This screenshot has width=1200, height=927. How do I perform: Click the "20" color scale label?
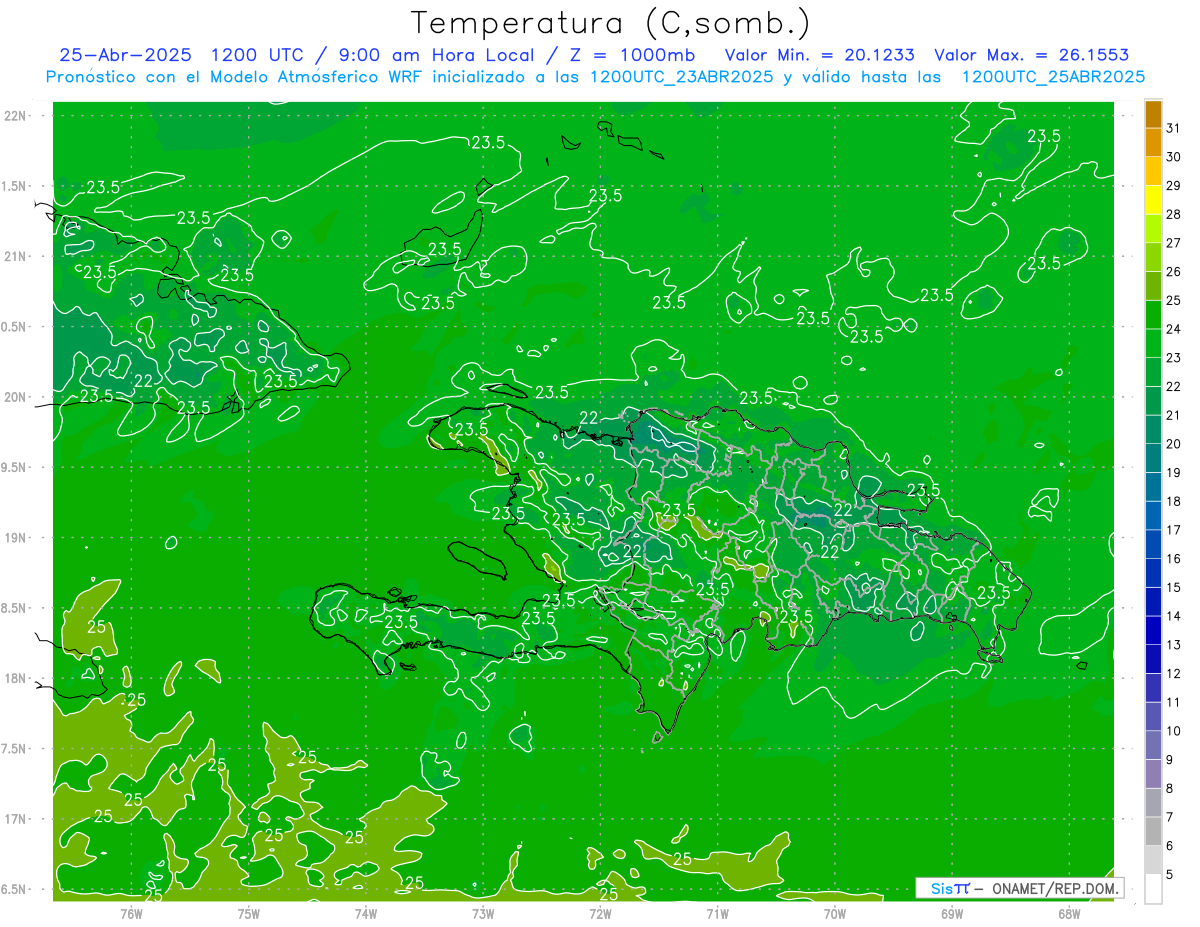1173,444
